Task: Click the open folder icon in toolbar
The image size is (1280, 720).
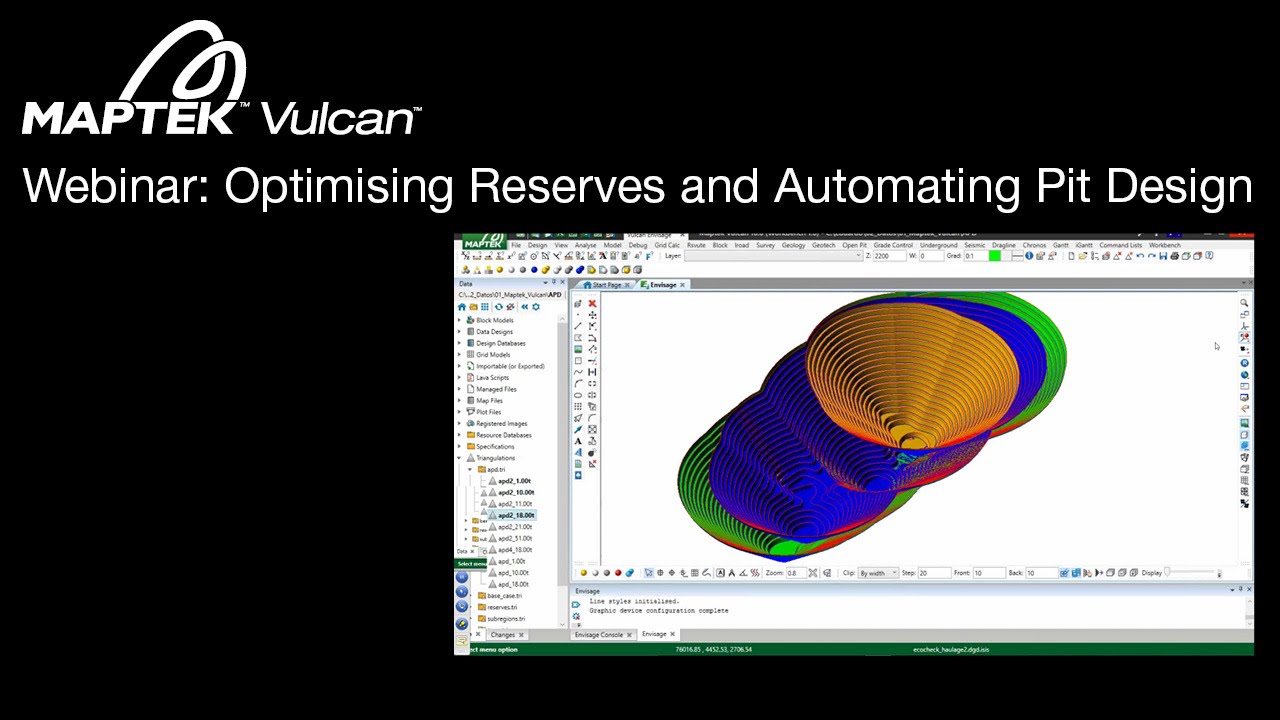Action: click(x=1083, y=256)
